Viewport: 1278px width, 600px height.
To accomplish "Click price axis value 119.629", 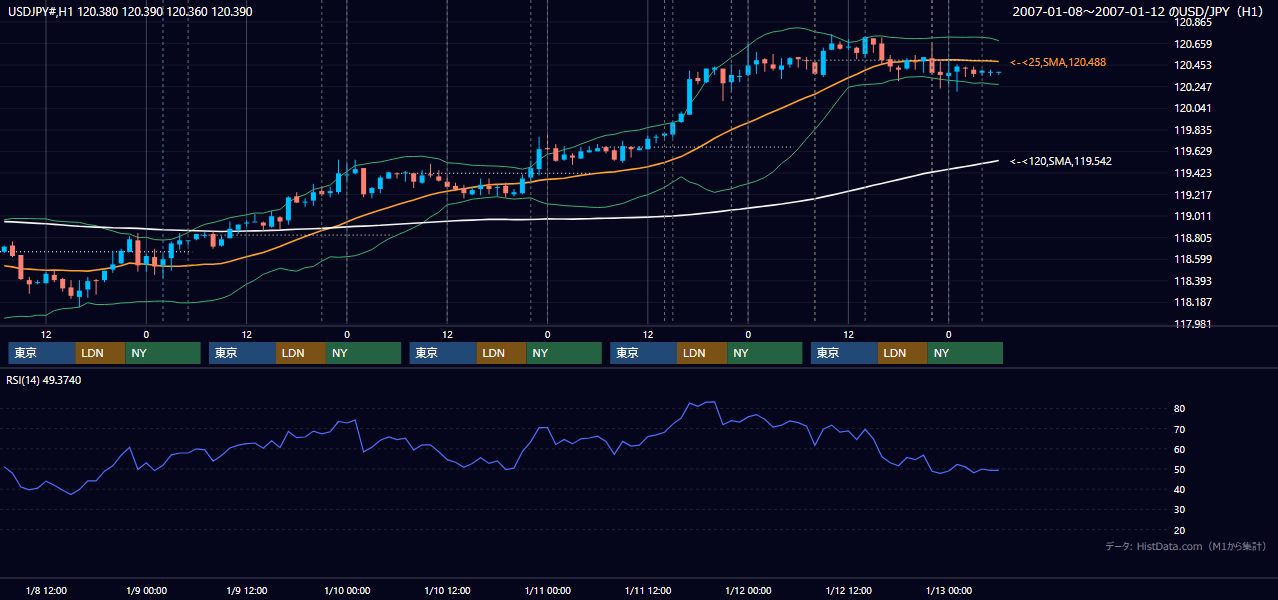I will pyautogui.click(x=1194, y=152).
